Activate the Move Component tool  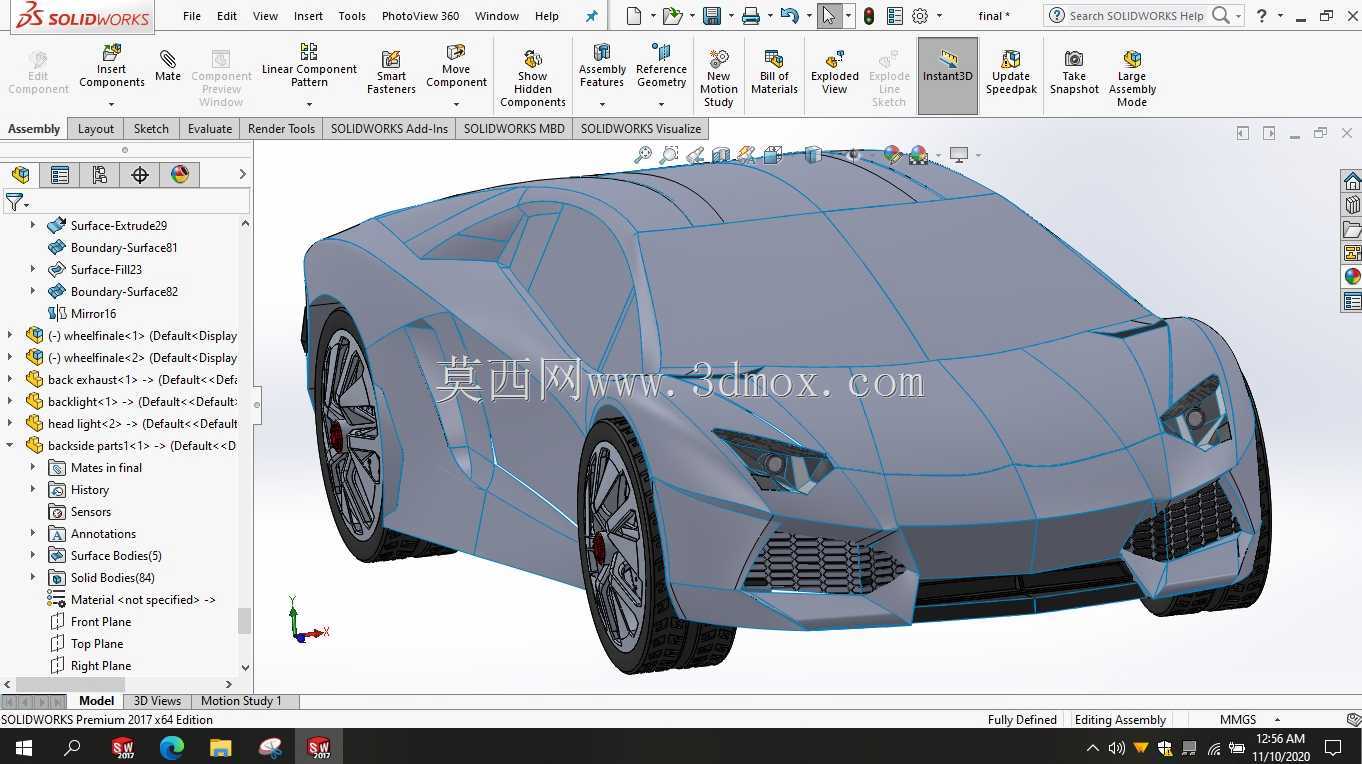(x=456, y=65)
